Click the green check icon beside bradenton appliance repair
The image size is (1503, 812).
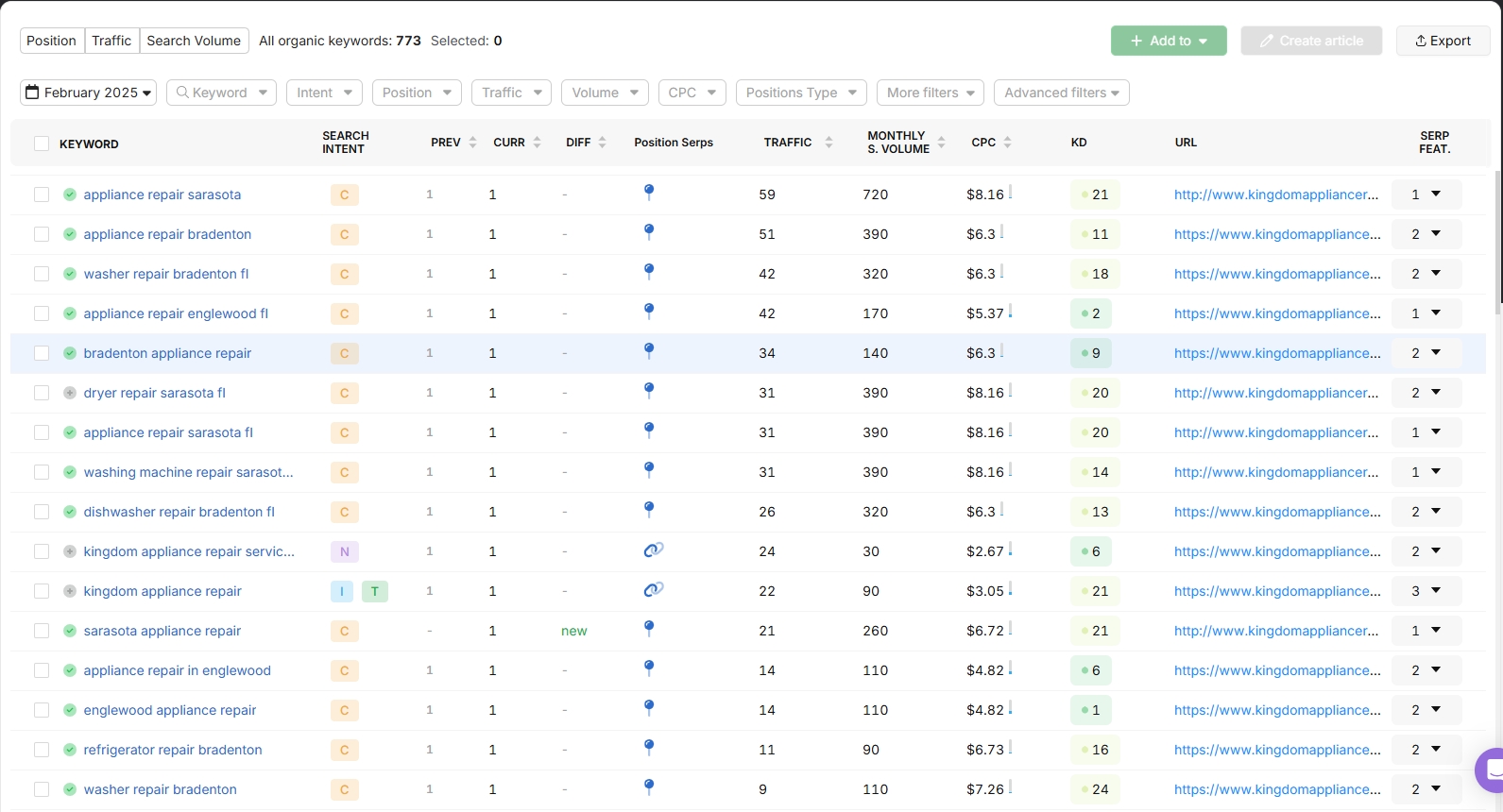click(70, 353)
